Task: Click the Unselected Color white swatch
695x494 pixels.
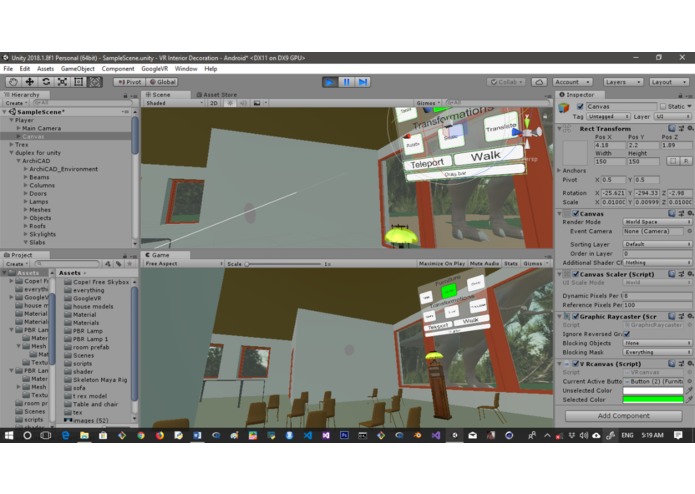Action: coord(653,390)
